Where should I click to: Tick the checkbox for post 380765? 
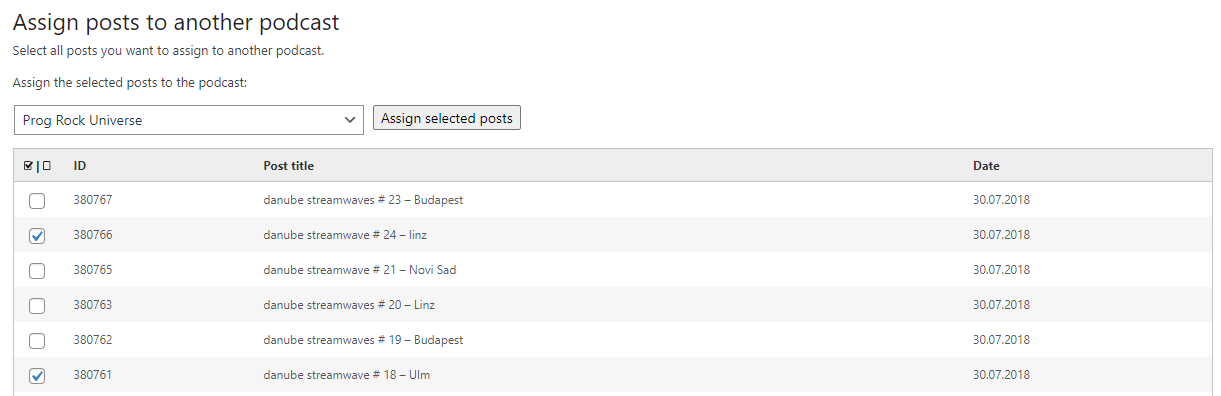[x=37, y=271]
